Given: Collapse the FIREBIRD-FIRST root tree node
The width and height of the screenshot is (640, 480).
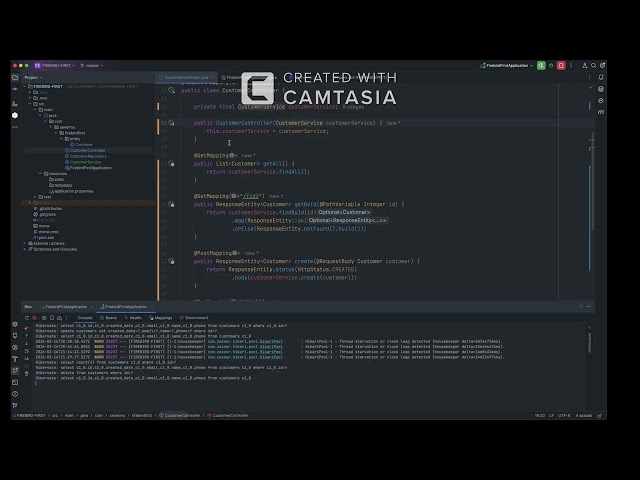Looking at the screenshot, I should coord(24,87).
